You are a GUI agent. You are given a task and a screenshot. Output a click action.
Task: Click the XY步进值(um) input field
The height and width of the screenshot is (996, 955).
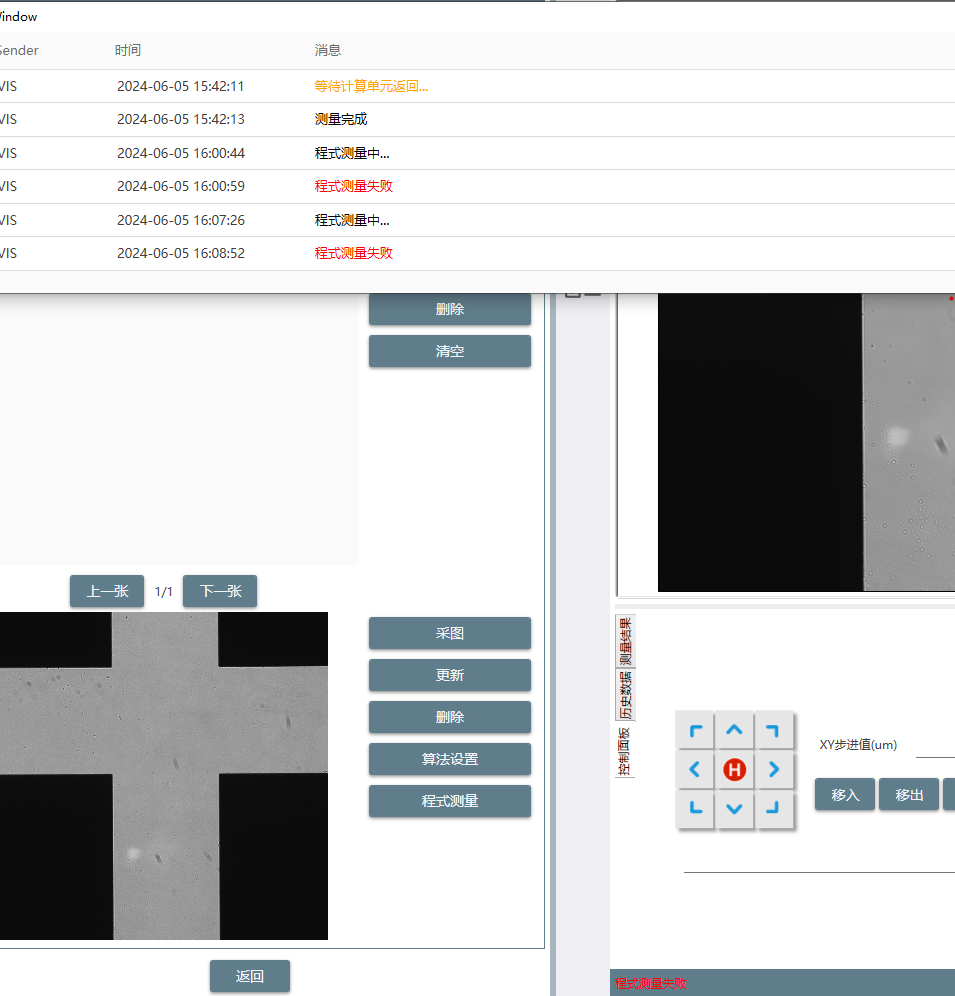click(x=935, y=746)
